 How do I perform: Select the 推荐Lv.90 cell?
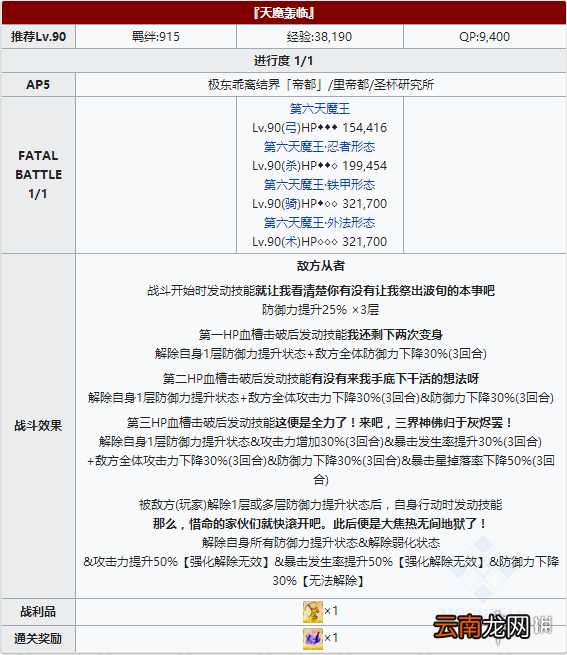(38, 36)
